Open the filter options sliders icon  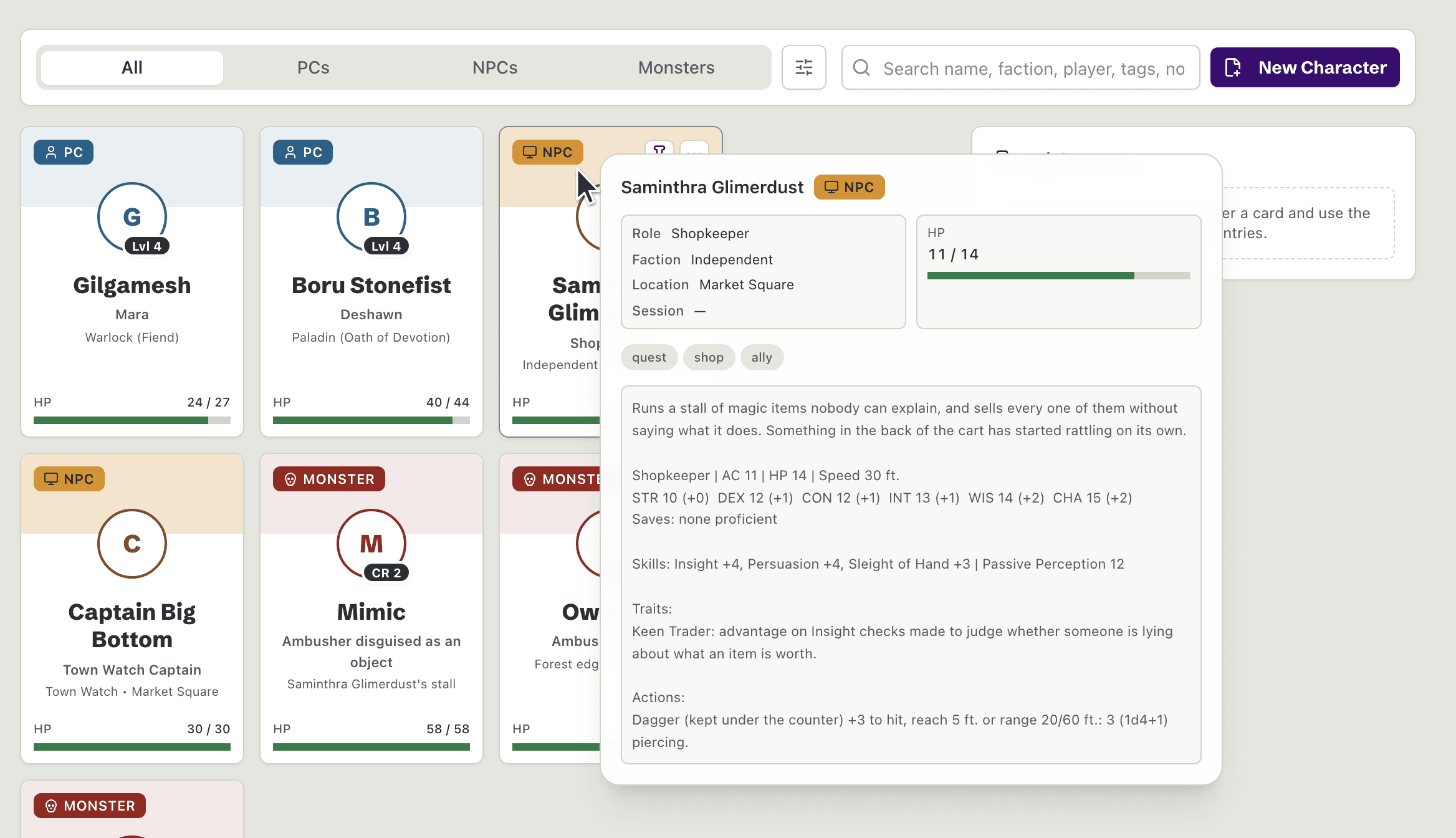click(803, 67)
